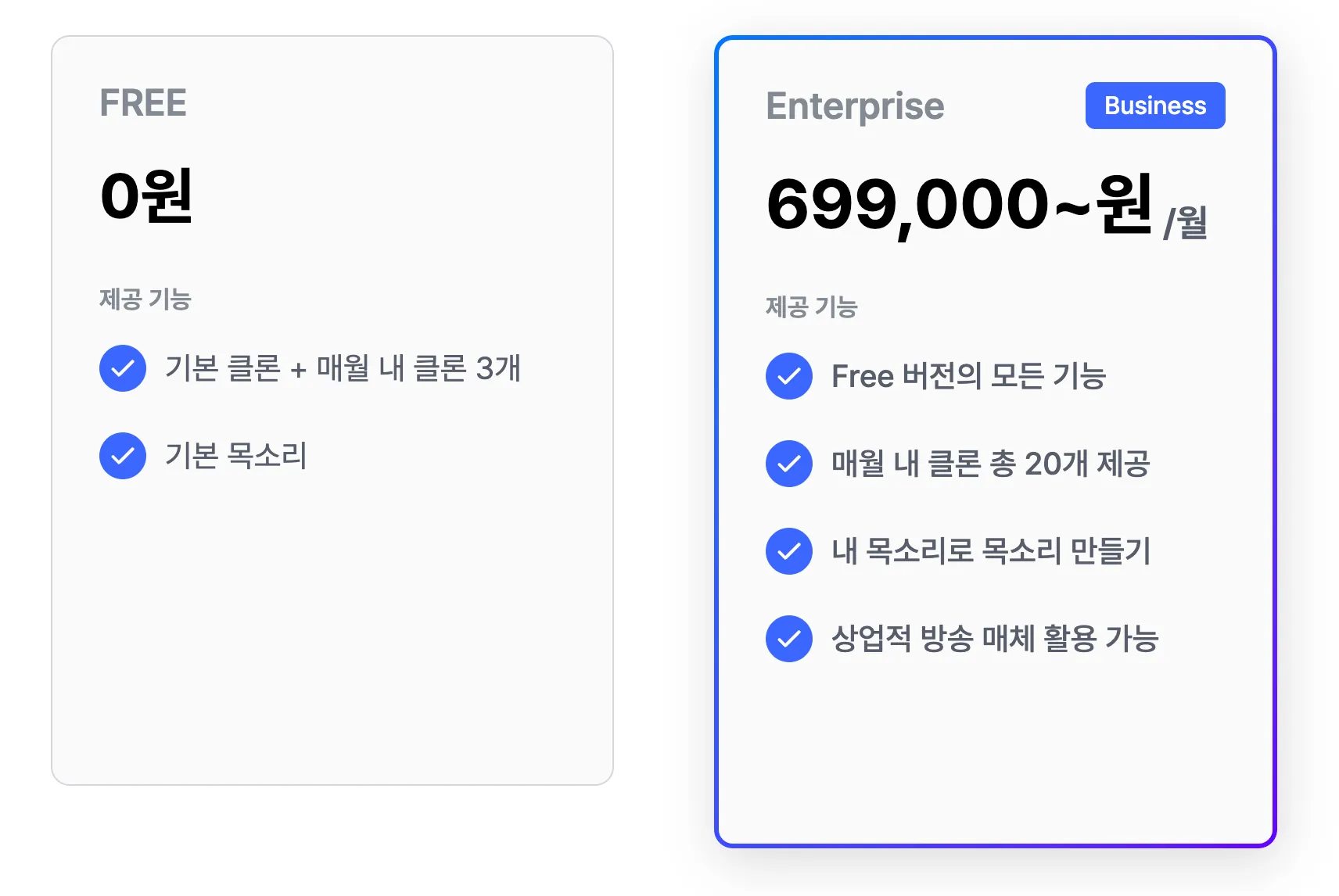
Task: Select the Enterprise plan heading
Action: click(x=855, y=106)
